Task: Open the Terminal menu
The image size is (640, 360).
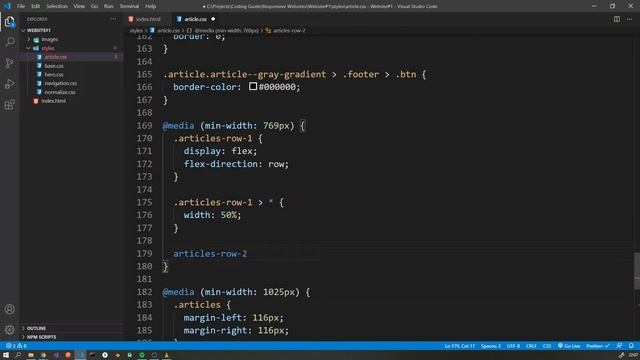Action: [x=129, y=6]
